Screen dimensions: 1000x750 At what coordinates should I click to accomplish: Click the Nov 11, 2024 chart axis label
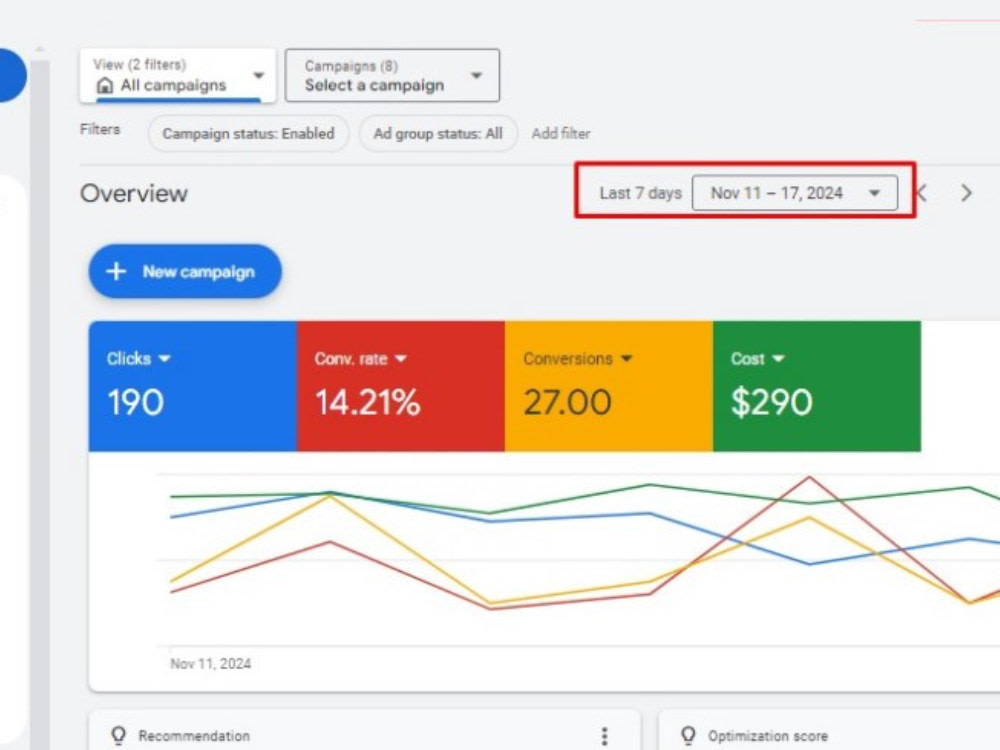pos(210,664)
